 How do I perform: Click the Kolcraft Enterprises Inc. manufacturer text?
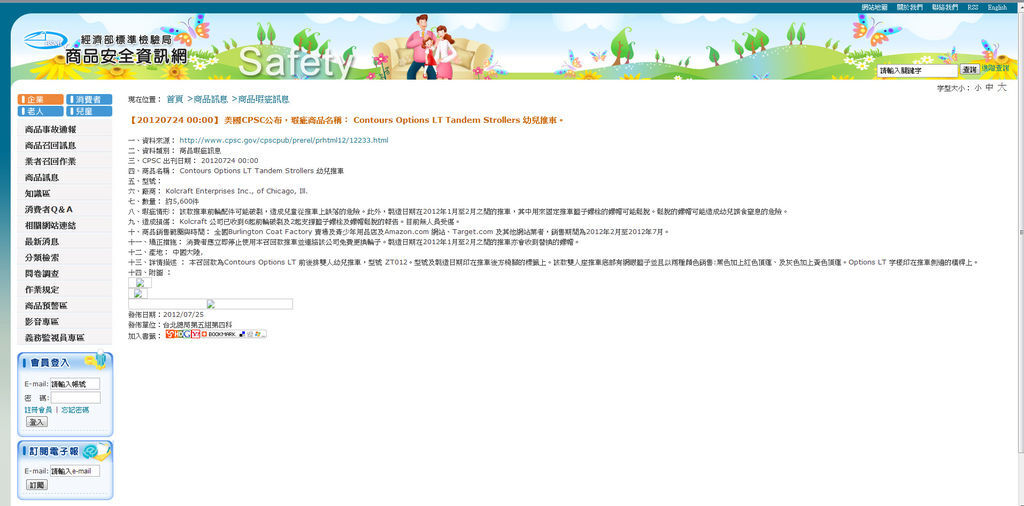pos(236,191)
